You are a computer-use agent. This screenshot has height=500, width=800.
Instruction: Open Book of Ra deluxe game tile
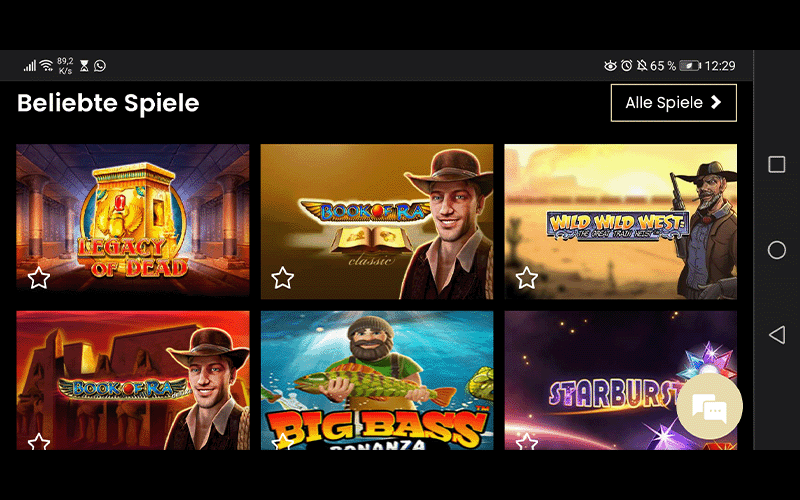[x=133, y=380]
